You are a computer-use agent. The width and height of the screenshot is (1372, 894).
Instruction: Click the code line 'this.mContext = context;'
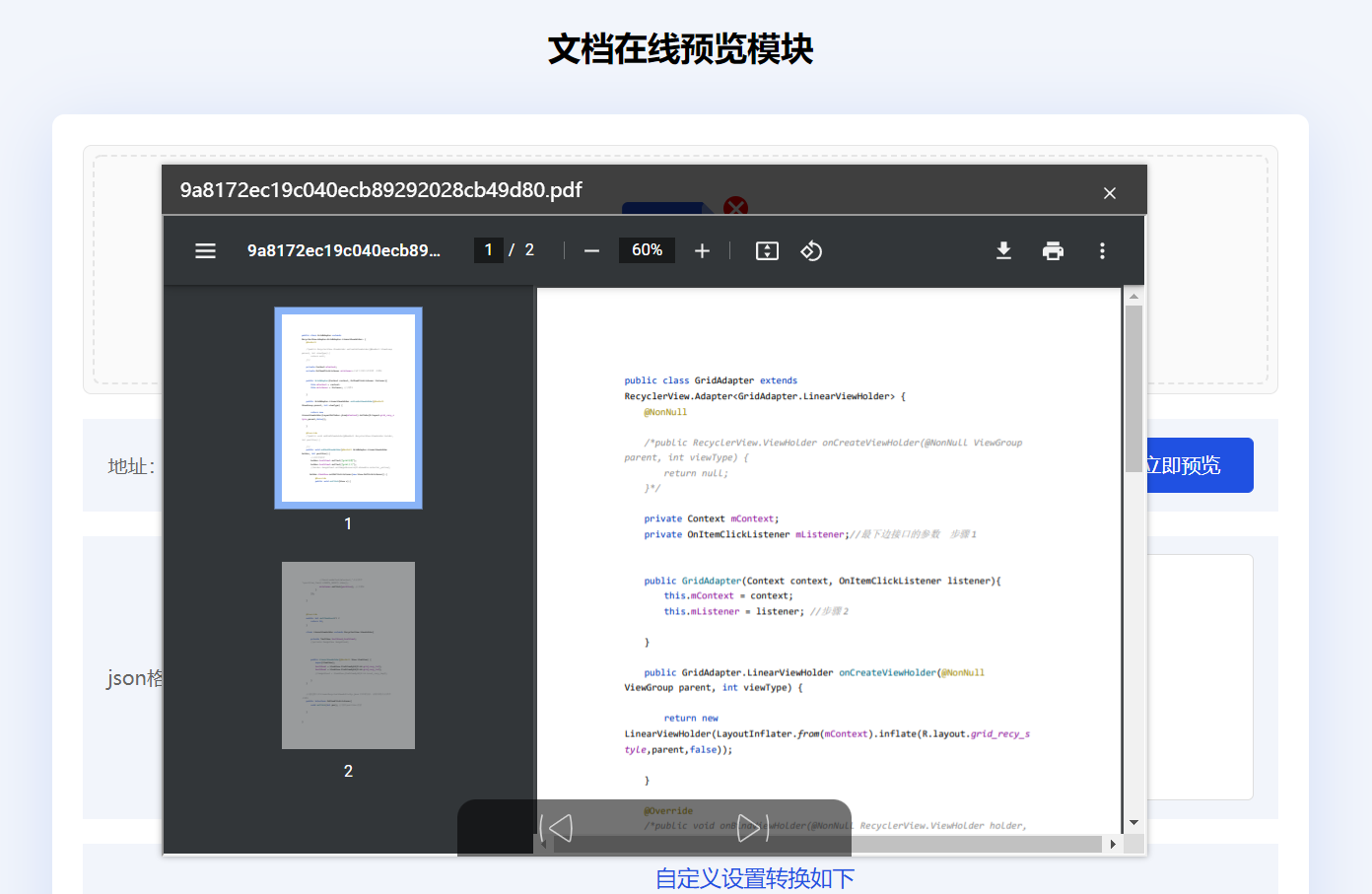(x=728, y=595)
